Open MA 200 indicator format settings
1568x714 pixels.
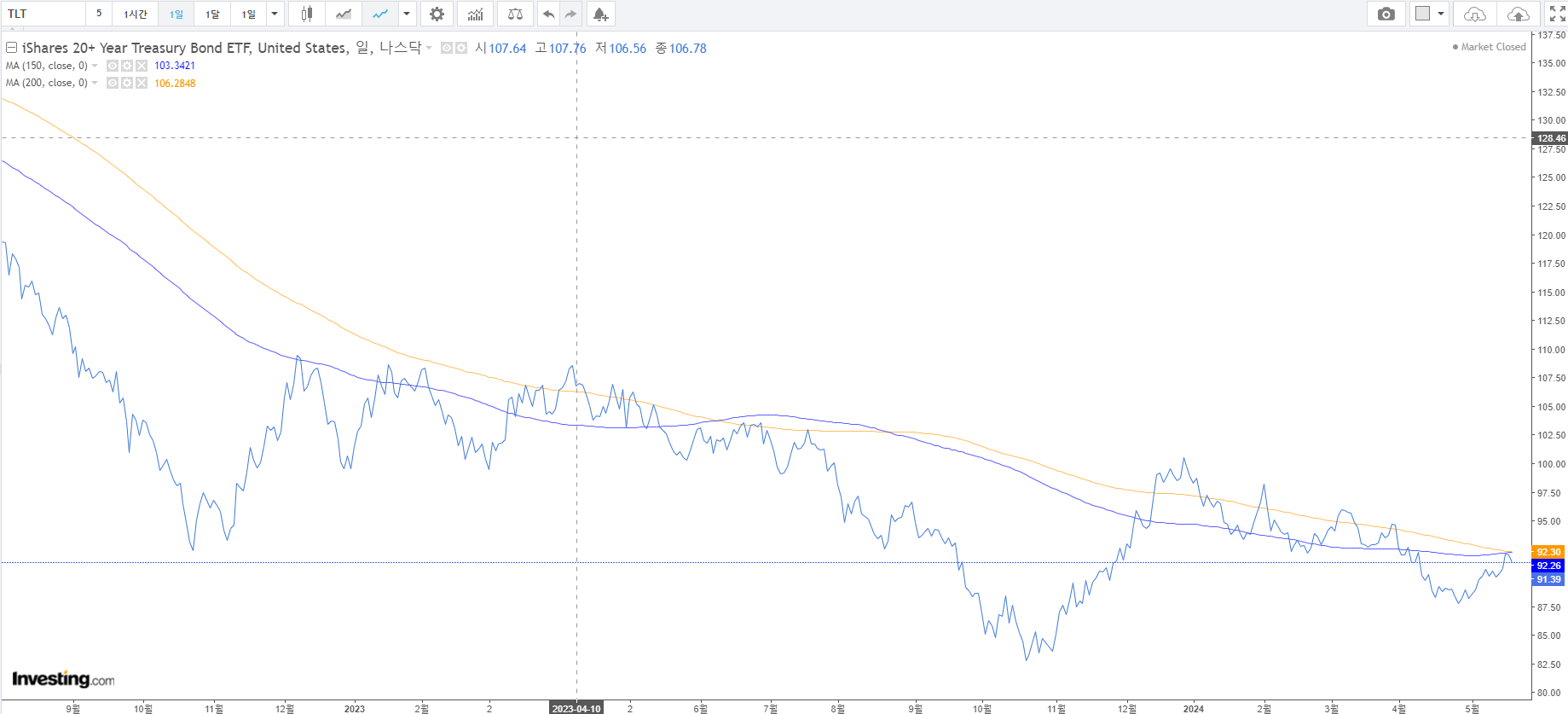click(x=127, y=83)
